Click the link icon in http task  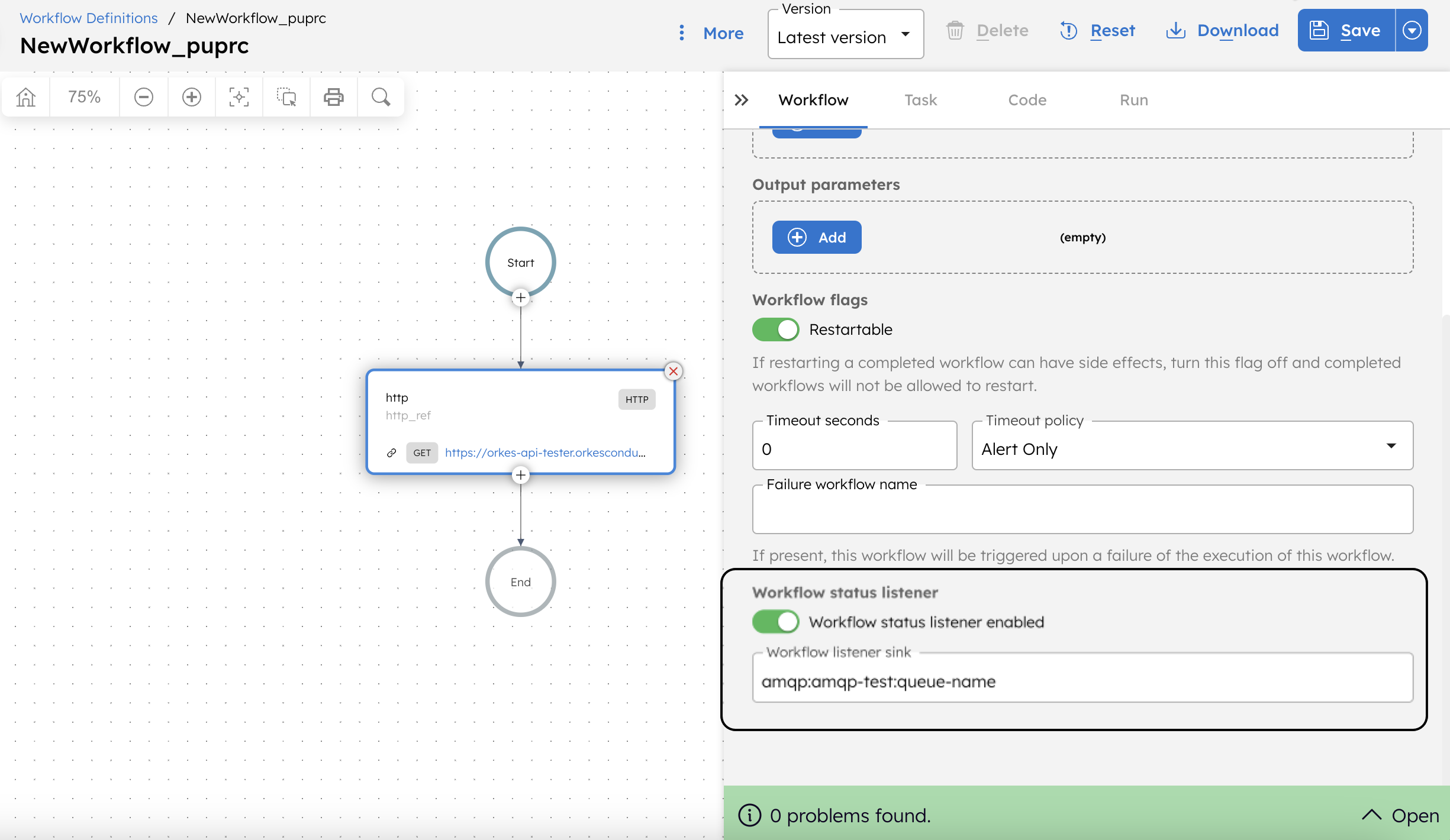[391, 453]
